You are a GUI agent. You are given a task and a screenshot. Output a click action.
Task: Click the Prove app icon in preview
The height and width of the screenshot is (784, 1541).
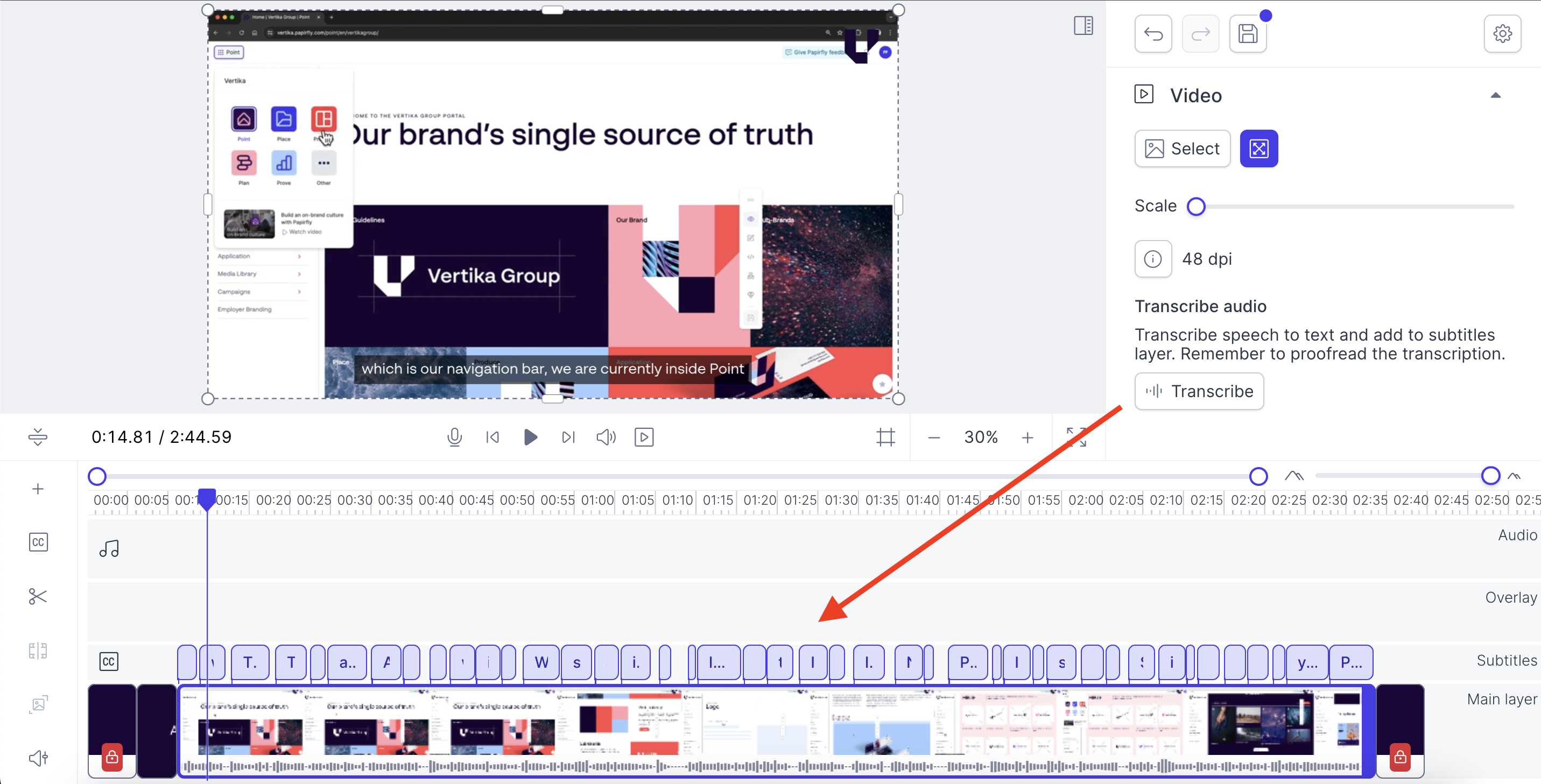284,163
